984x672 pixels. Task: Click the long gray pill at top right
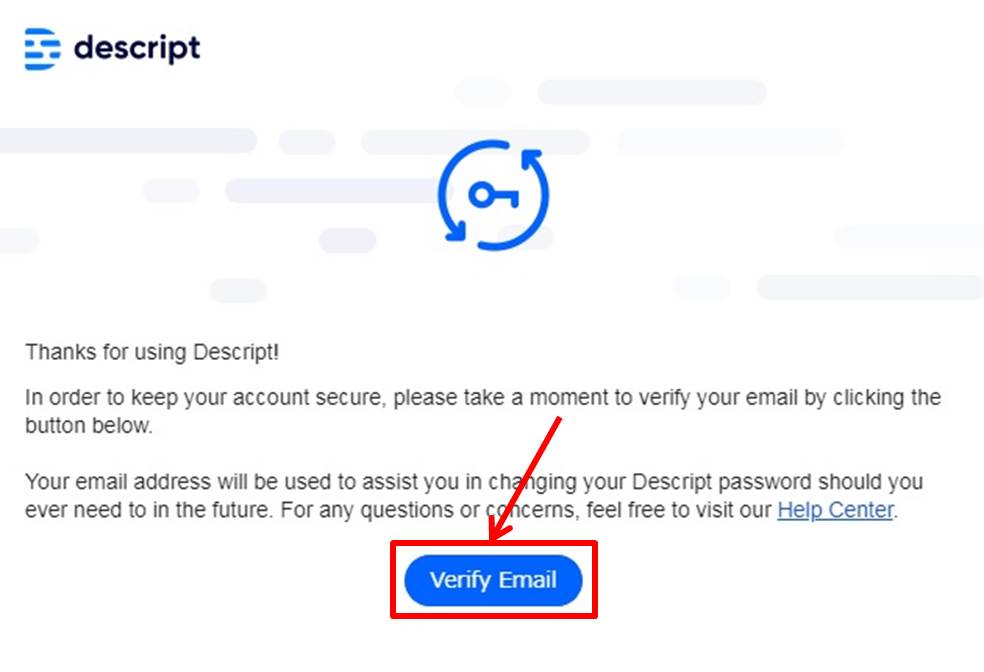[651, 92]
